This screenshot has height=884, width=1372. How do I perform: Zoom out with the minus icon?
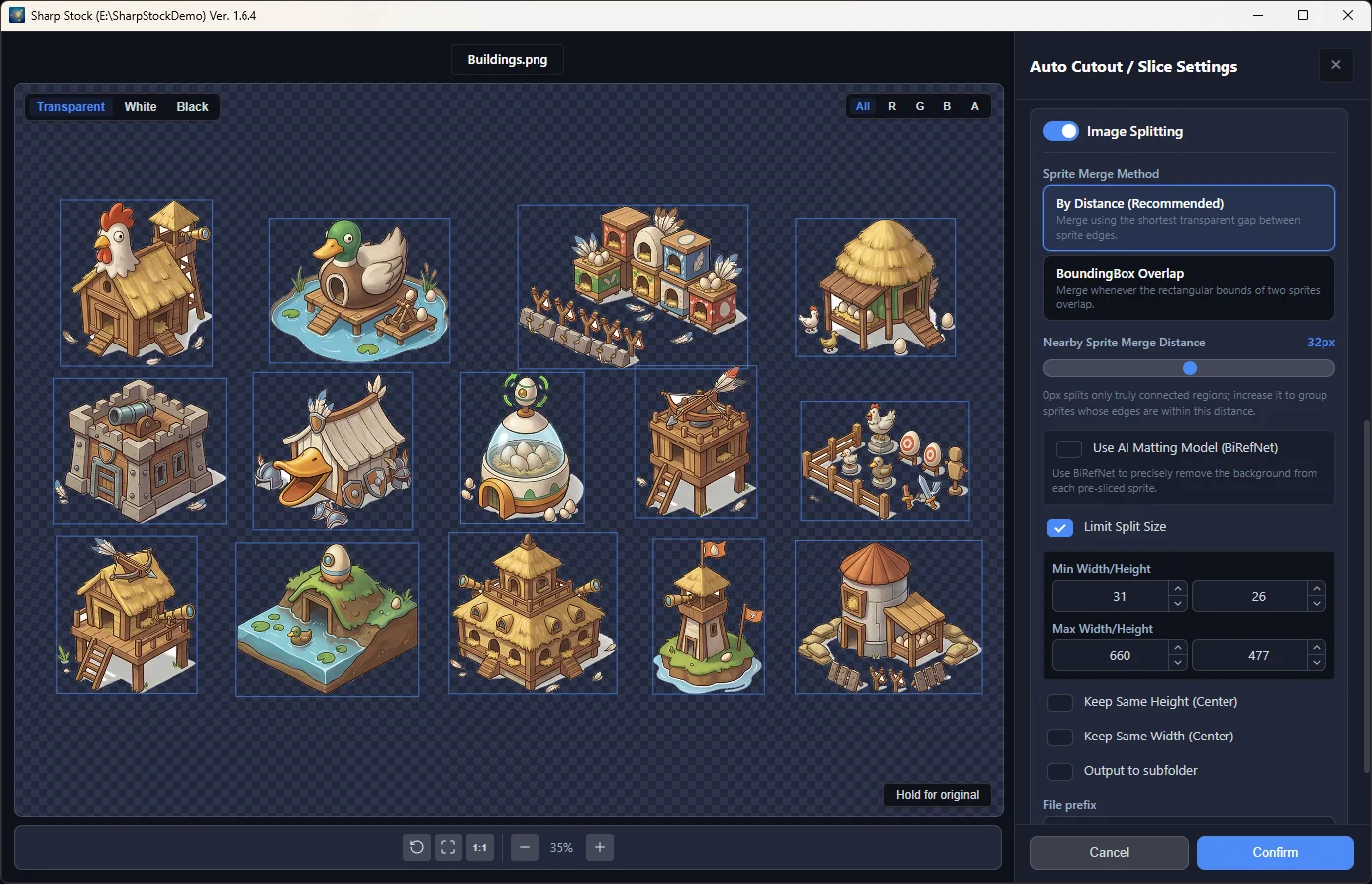point(525,847)
